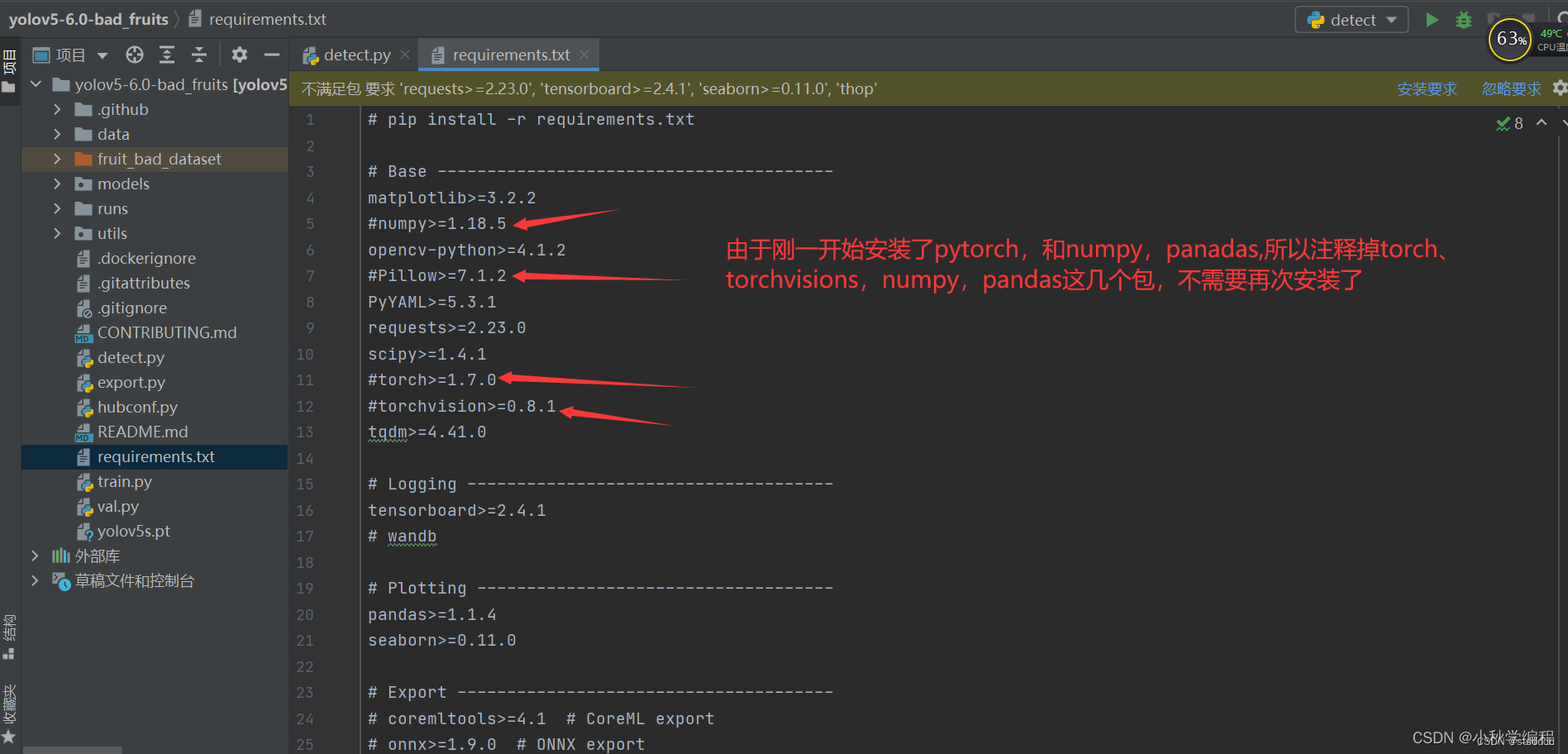Expand the utils folder
Image resolution: width=1568 pixels, height=754 pixels.
[57, 233]
